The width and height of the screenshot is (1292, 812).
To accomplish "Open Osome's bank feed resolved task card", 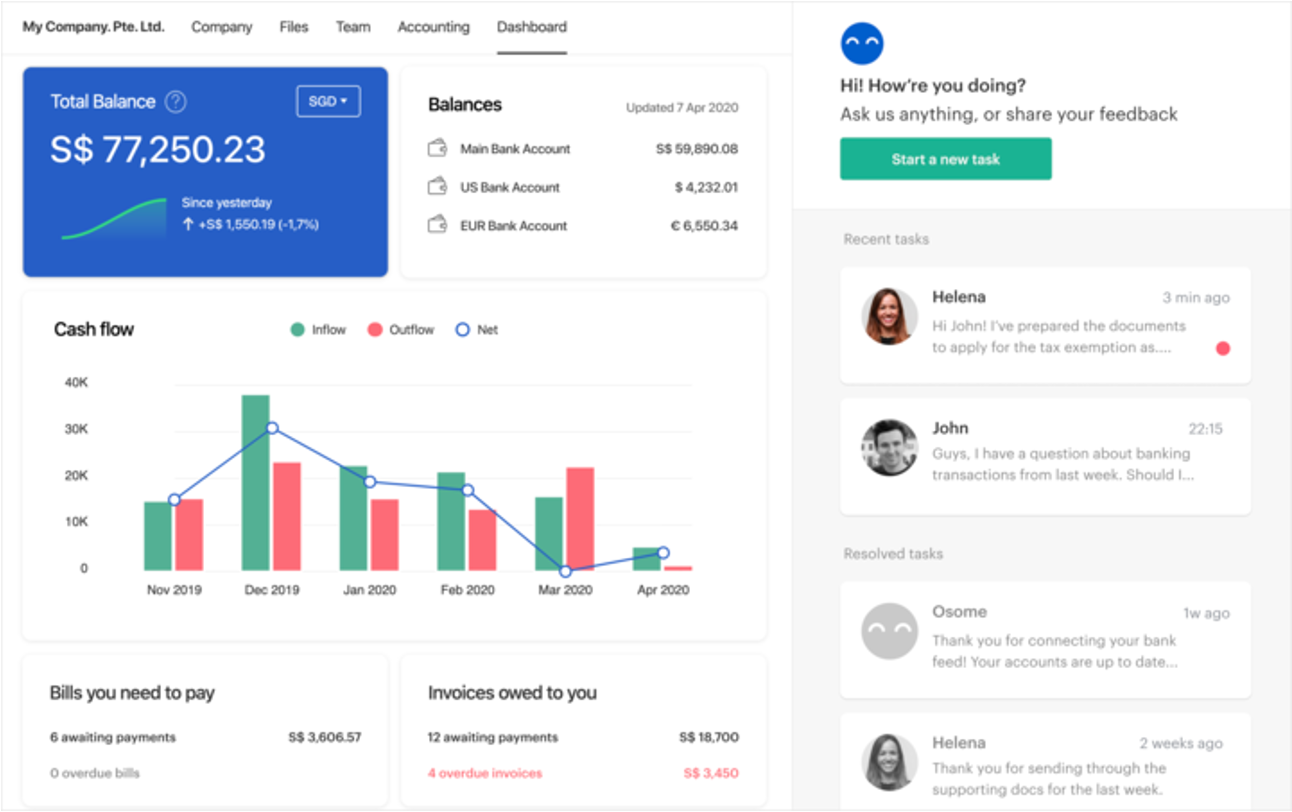I will [x=1045, y=640].
